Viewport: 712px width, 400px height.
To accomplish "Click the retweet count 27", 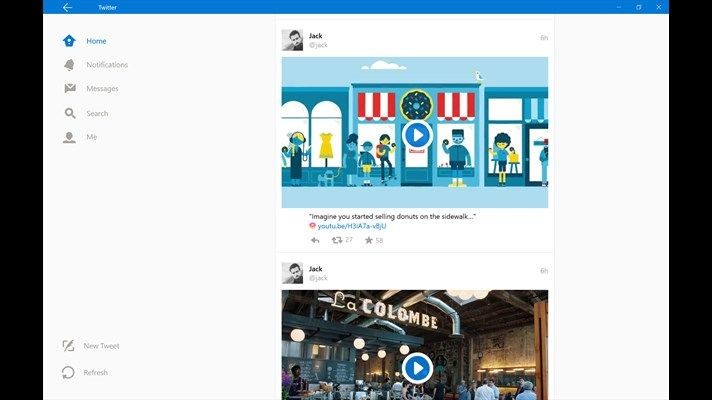I will pyautogui.click(x=349, y=240).
